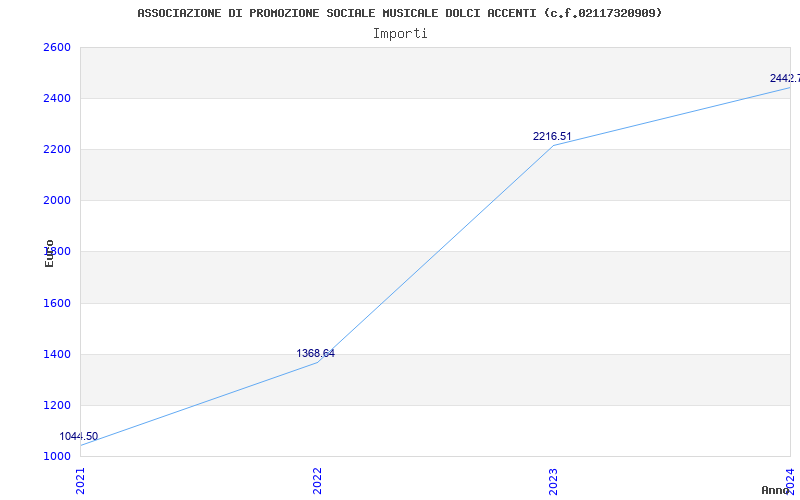Screen dimensions: 800x500
Task: Click the 2400 y-axis value
Action: pyautogui.click(x=57, y=98)
